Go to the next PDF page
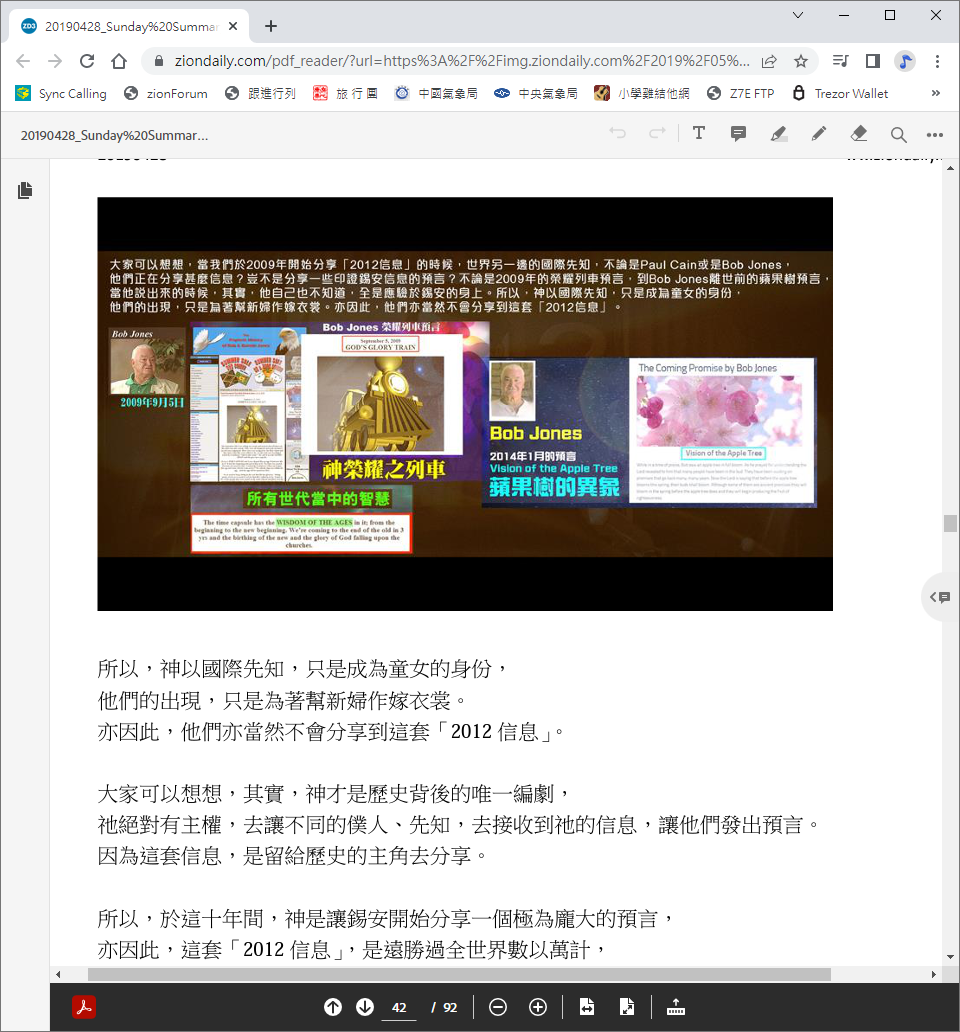The image size is (960, 1032). pos(365,1007)
